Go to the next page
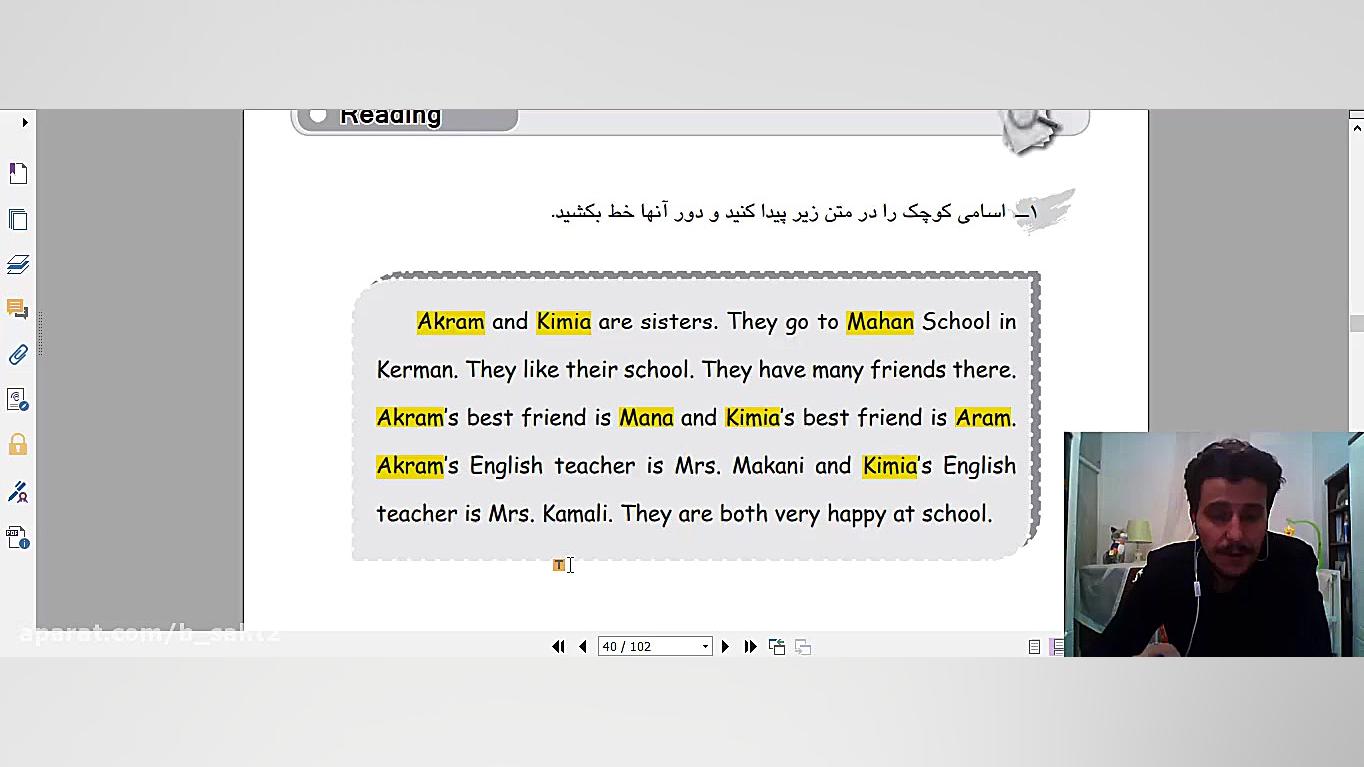 725,647
